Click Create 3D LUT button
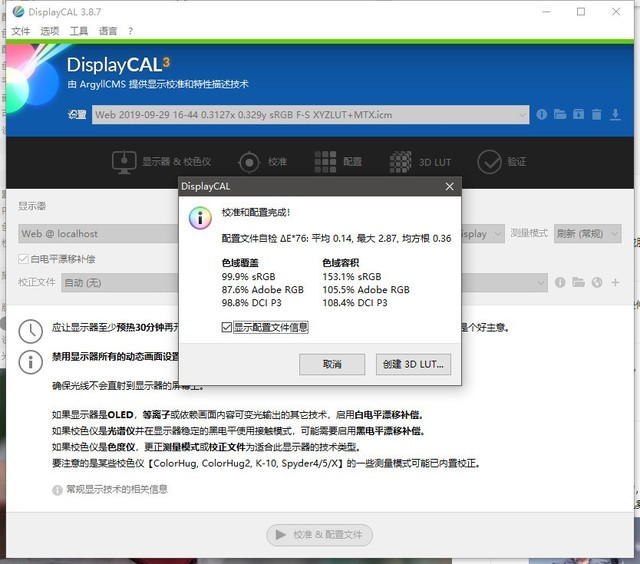The height and width of the screenshot is (564, 640). click(x=413, y=364)
